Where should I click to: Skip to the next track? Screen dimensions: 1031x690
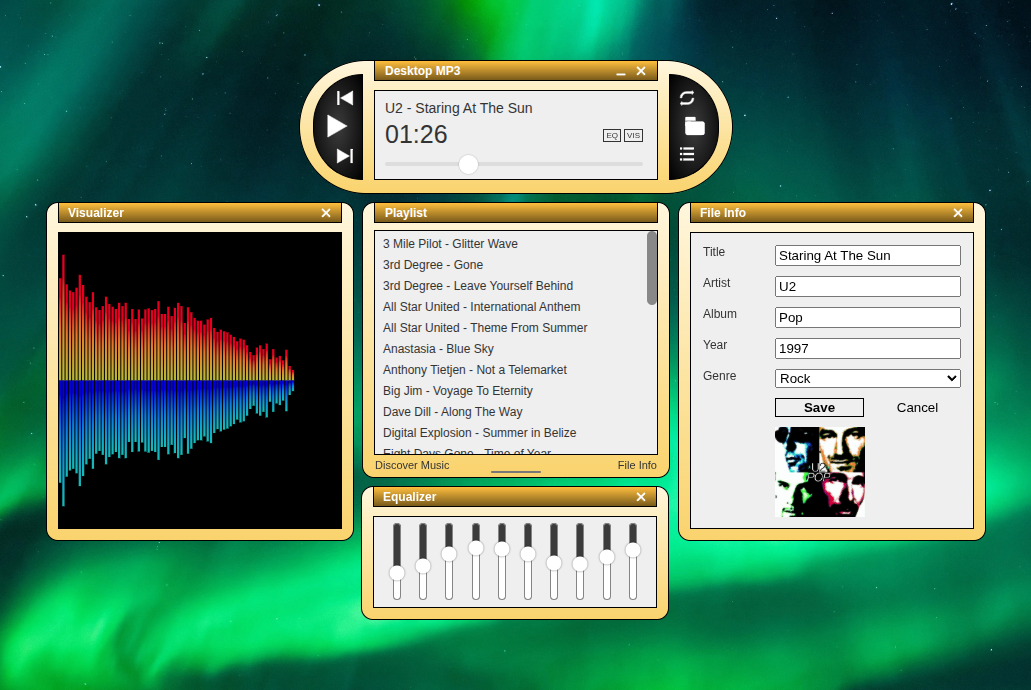point(344,156)
